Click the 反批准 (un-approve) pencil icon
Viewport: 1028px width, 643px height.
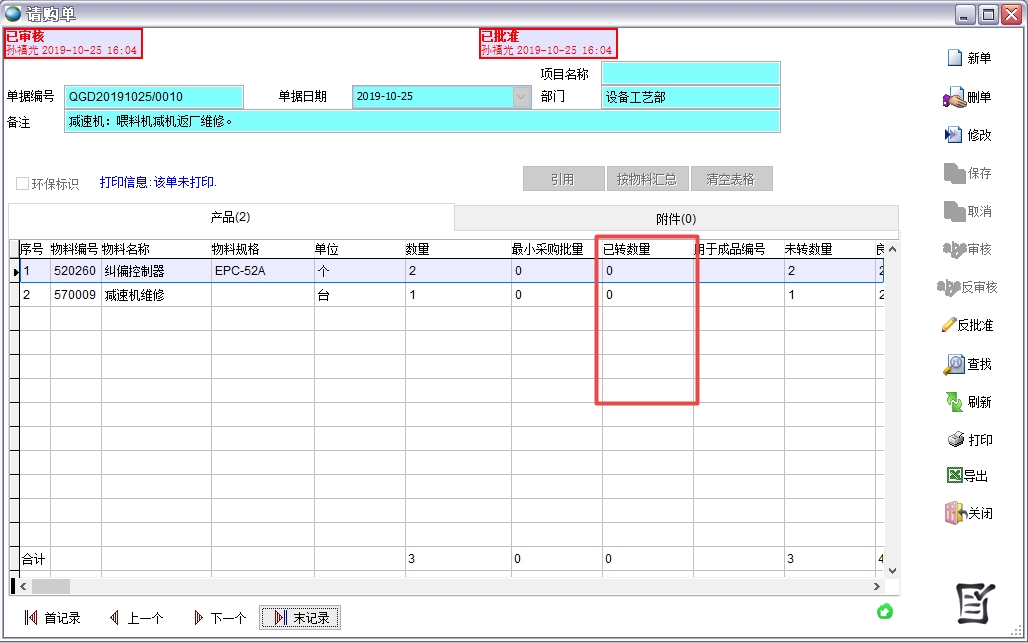[x=950, y=325]
